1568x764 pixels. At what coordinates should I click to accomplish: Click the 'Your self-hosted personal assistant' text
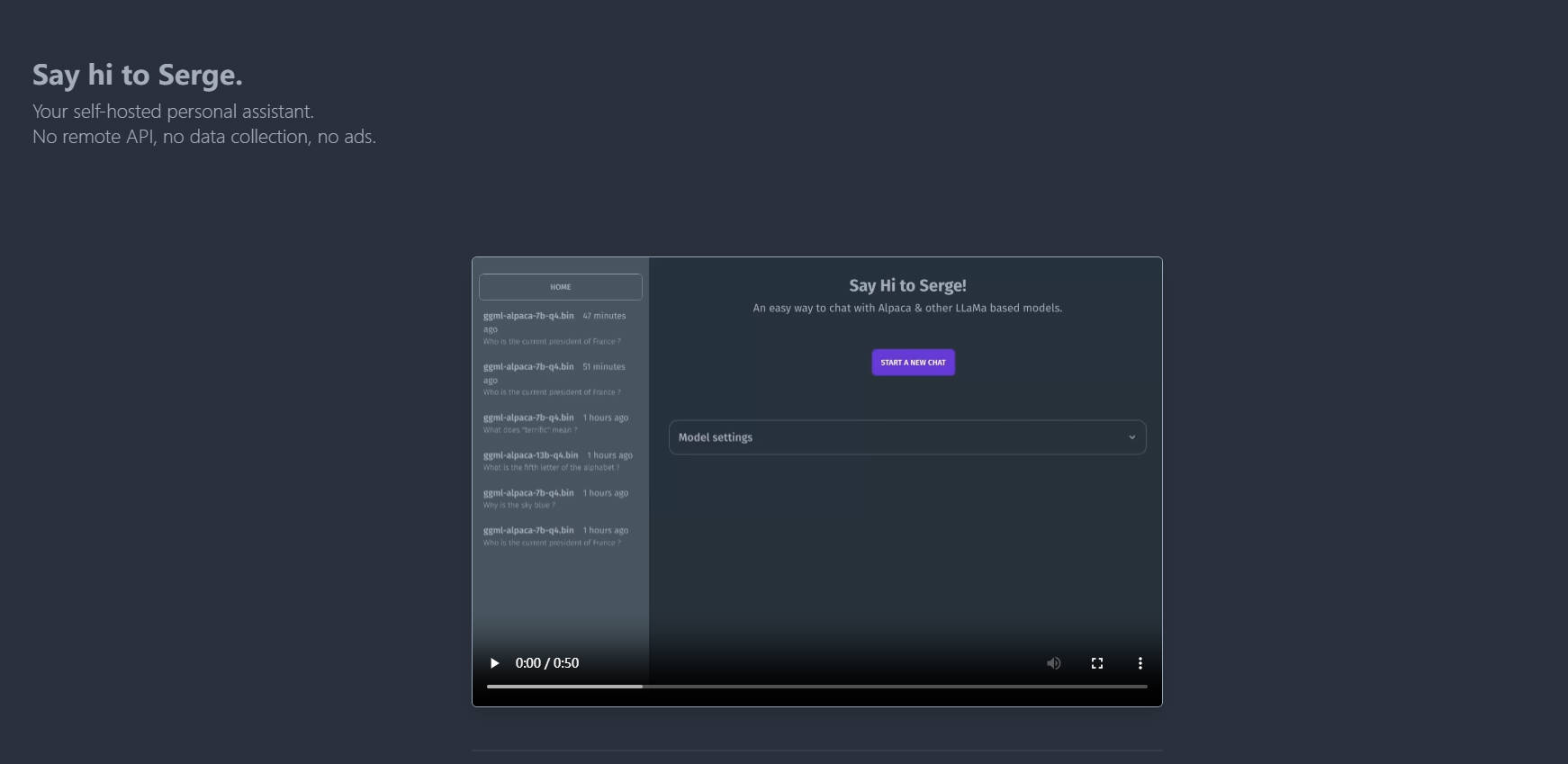click(173, 112)
